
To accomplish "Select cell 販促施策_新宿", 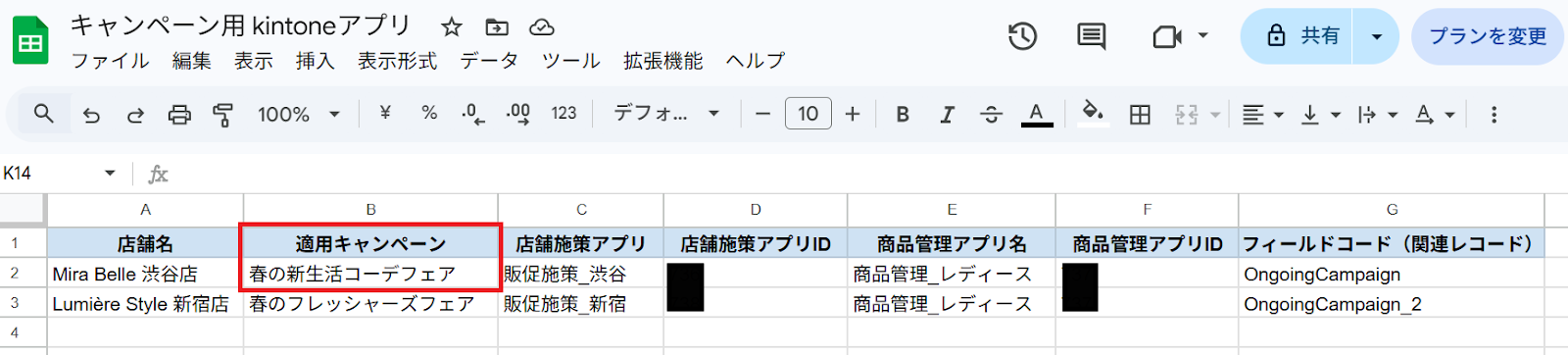I will 581,303.
